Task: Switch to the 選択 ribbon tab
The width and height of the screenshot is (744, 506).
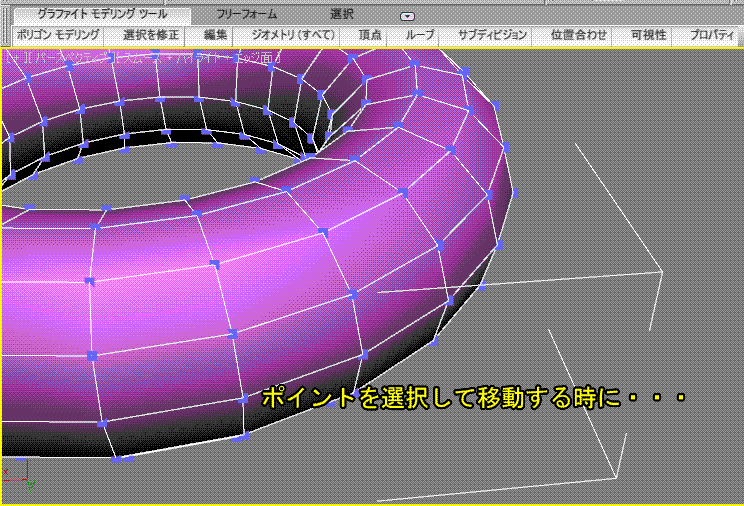Action: (x=342, y=14)
